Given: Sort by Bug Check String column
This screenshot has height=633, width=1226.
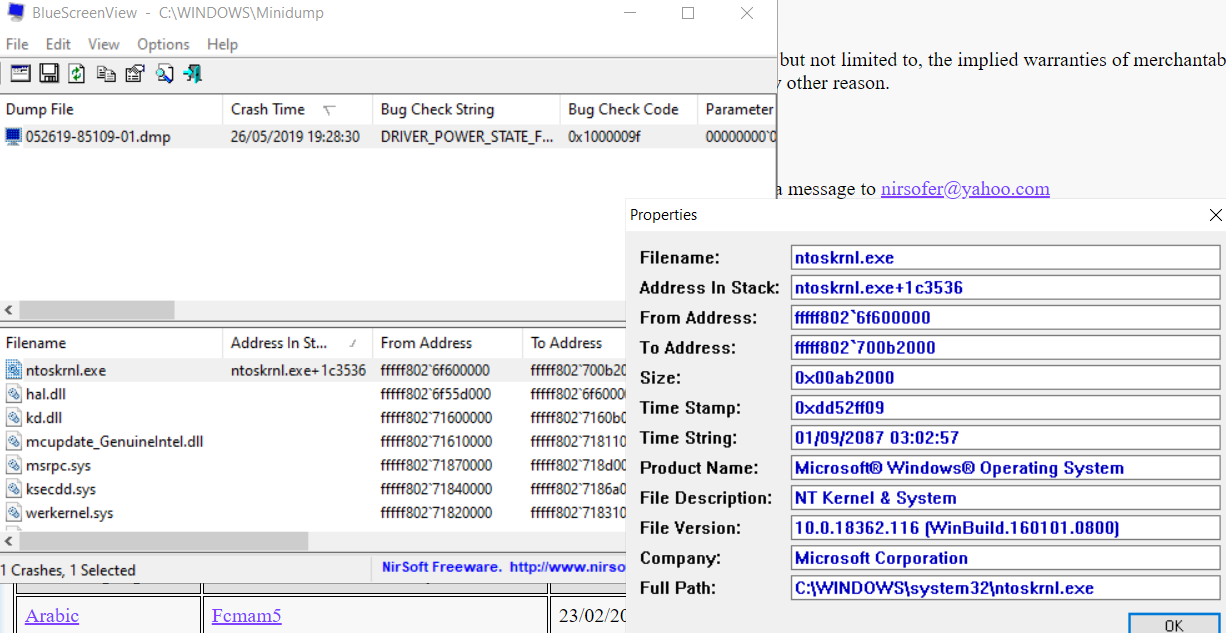Looking at the screenshot, I should tap(467, 109).
